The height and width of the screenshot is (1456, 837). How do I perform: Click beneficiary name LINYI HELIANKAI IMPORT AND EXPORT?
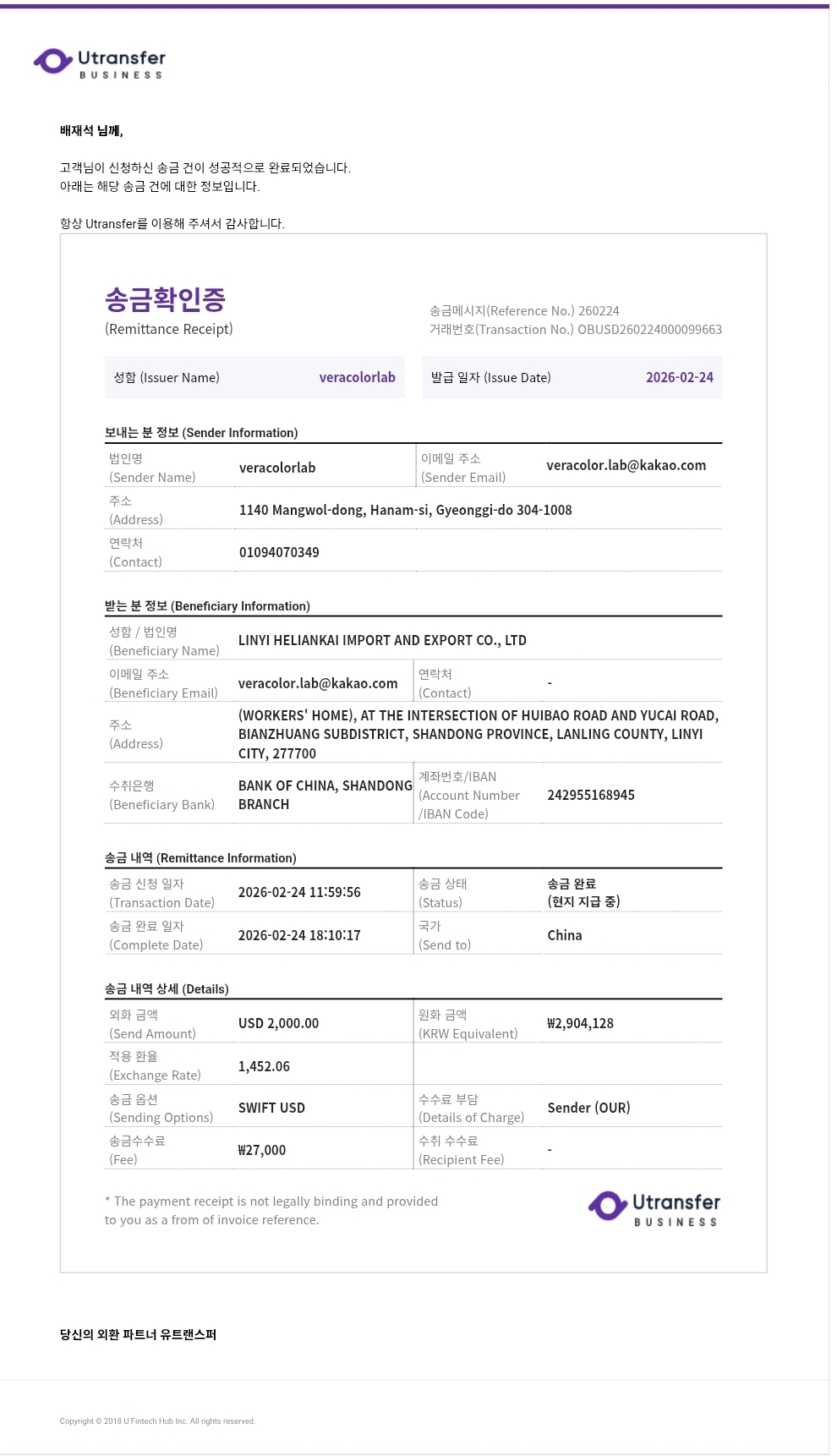click(x=382, y=641)
